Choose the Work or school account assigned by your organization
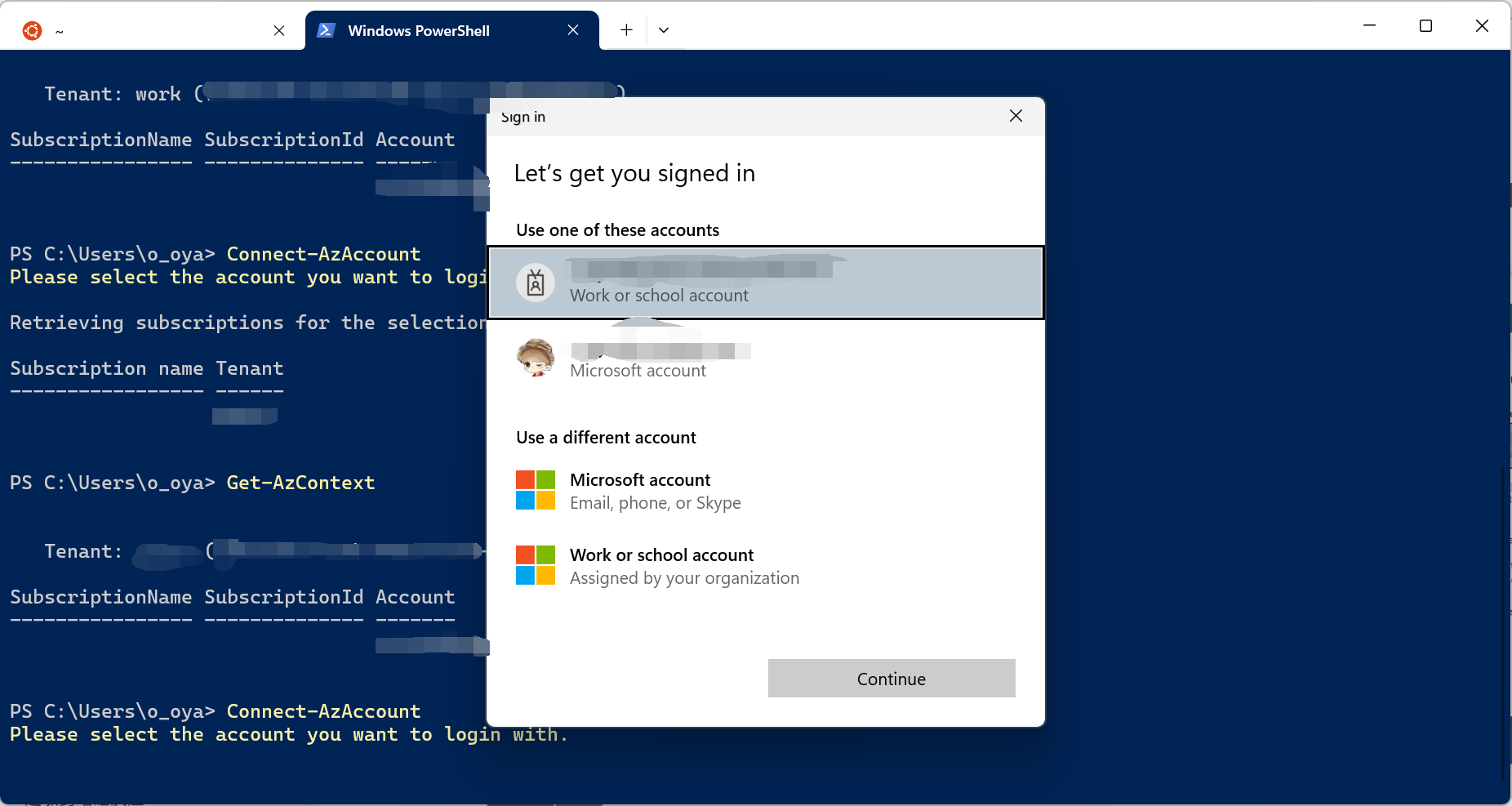1512x806 pixels. pyautogui.click(x=766, y=566)
